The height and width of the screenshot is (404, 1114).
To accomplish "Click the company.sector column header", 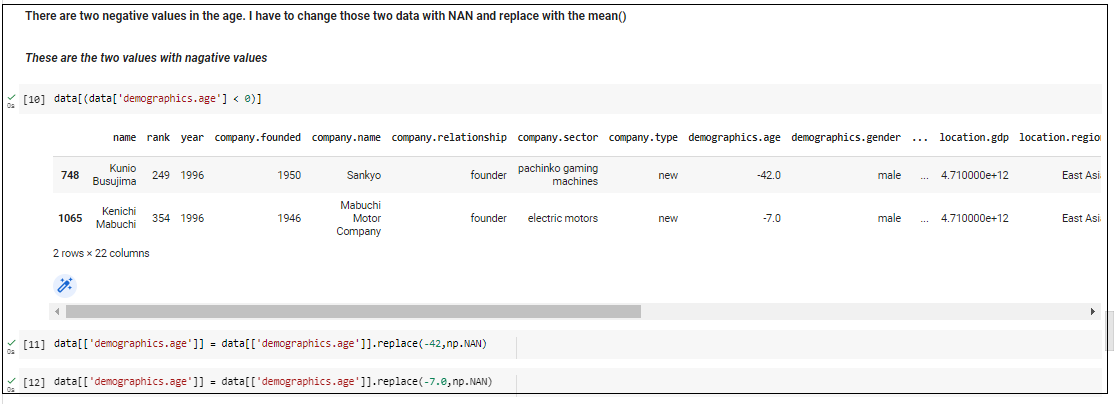I will [557, 138].
